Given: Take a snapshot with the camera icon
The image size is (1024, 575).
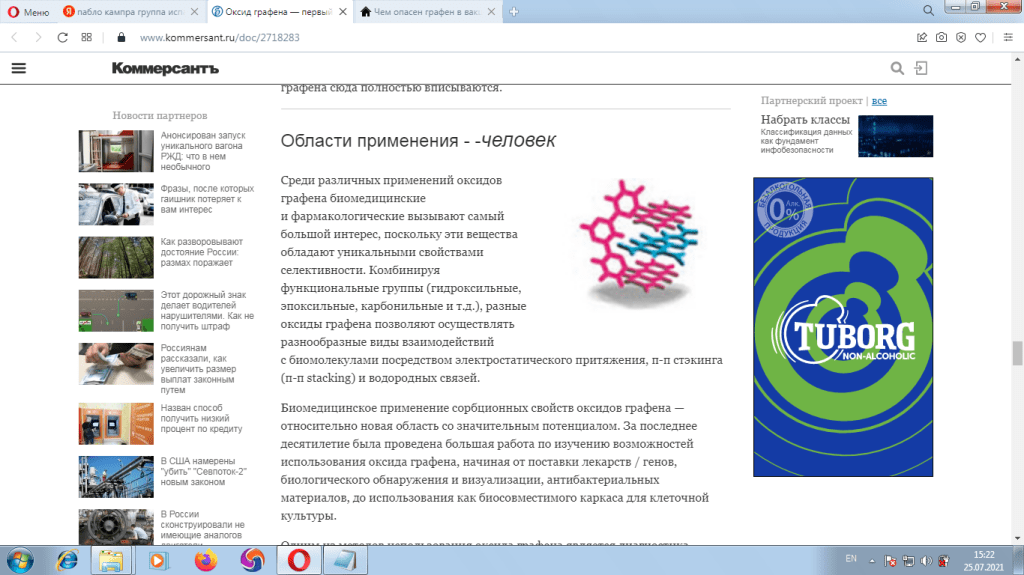Looking at the screenshot, I should tap(941, 37).
